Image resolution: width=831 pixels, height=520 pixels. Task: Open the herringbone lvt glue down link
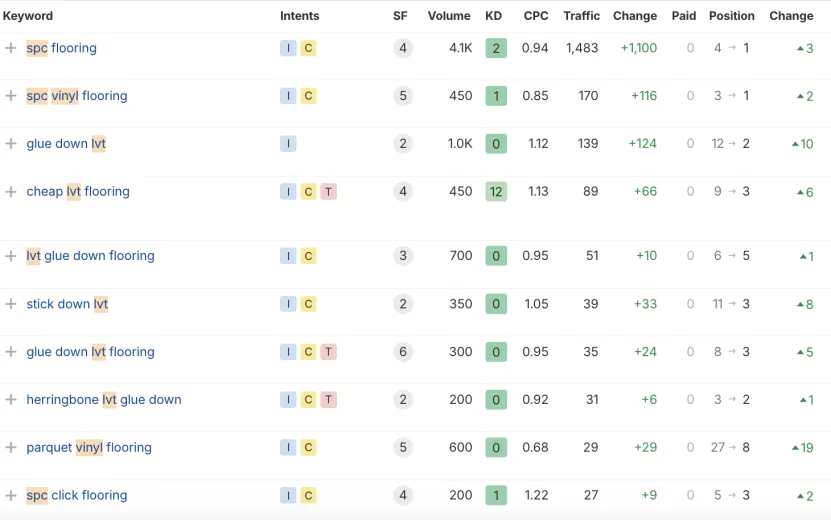coord(104,400)
